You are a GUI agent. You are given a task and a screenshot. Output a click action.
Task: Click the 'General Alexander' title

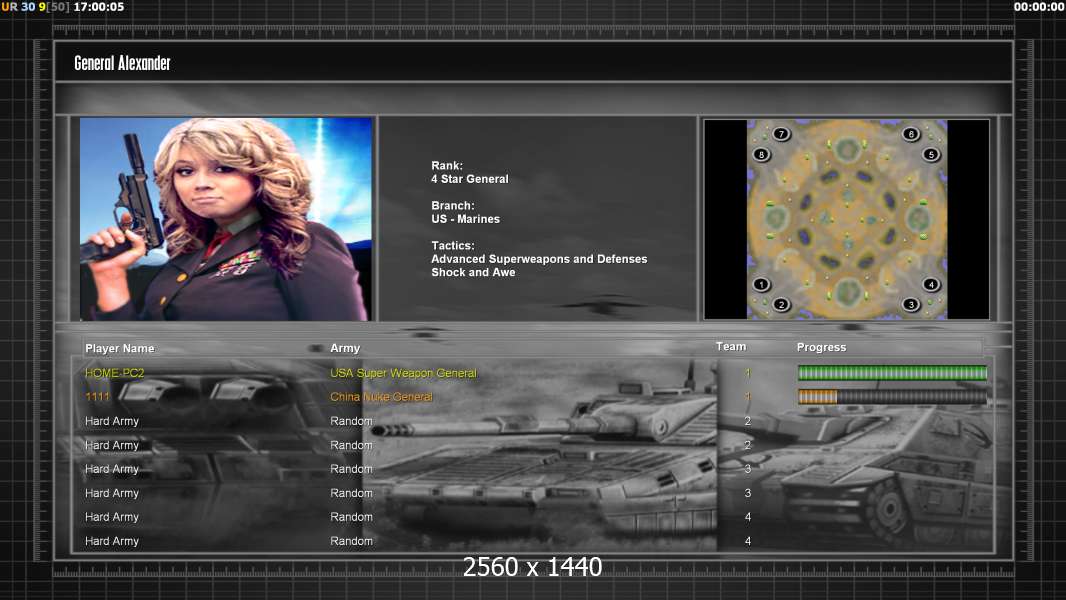122,63
